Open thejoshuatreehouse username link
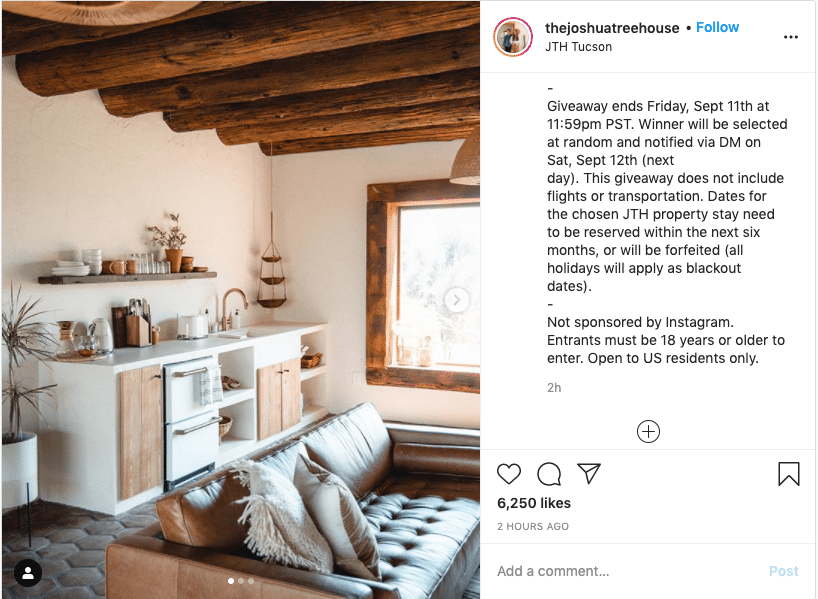 point(612,28)
